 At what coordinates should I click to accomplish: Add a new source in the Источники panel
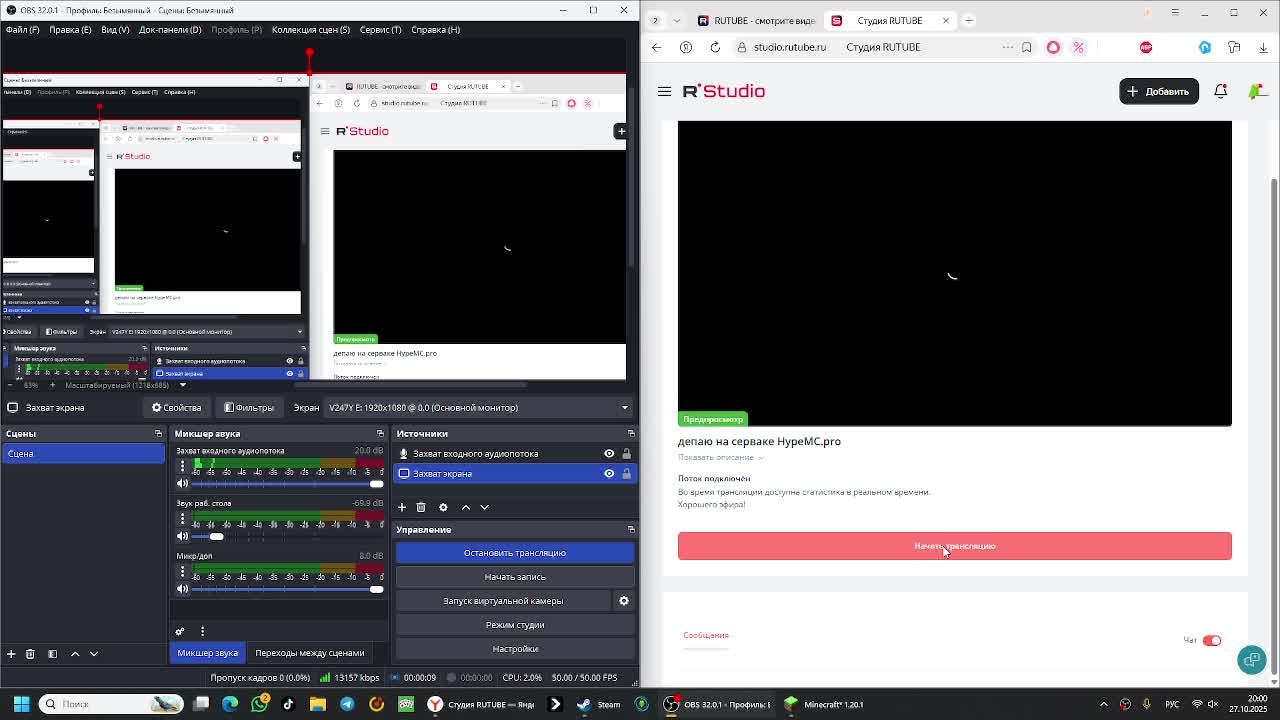402,507
